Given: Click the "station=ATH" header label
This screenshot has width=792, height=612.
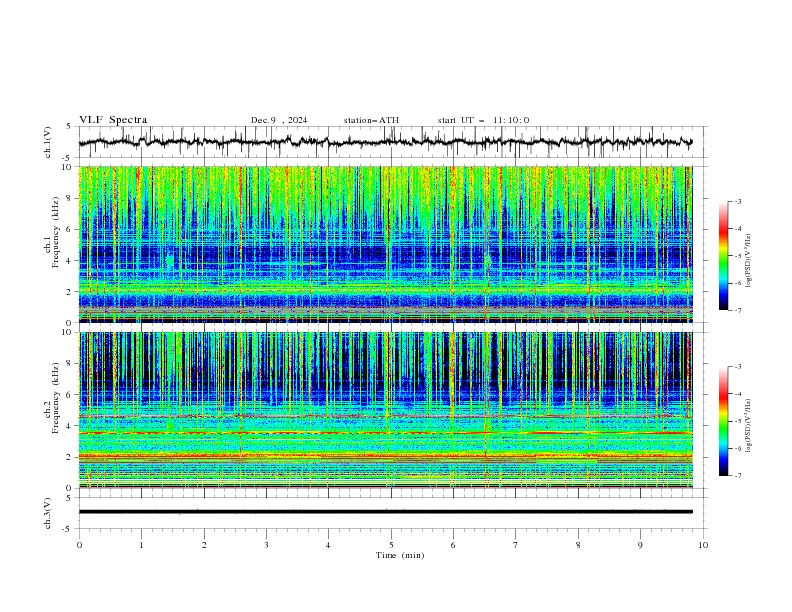Looking at the screenshot, I should (371, 120).
